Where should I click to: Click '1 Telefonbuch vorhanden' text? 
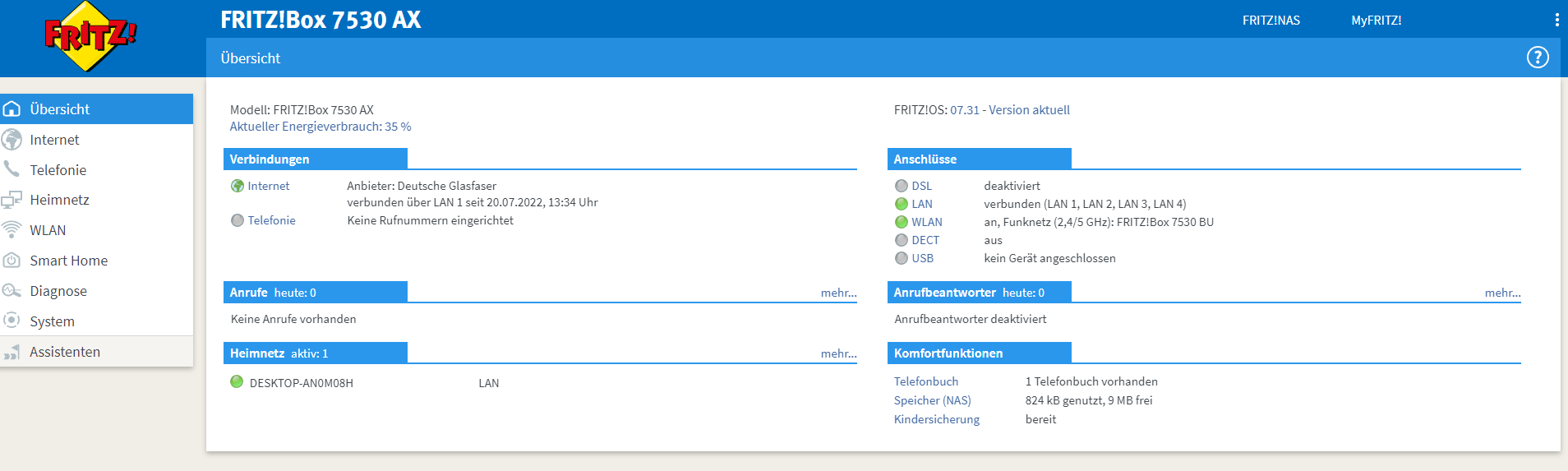(x=1091, y=381)
